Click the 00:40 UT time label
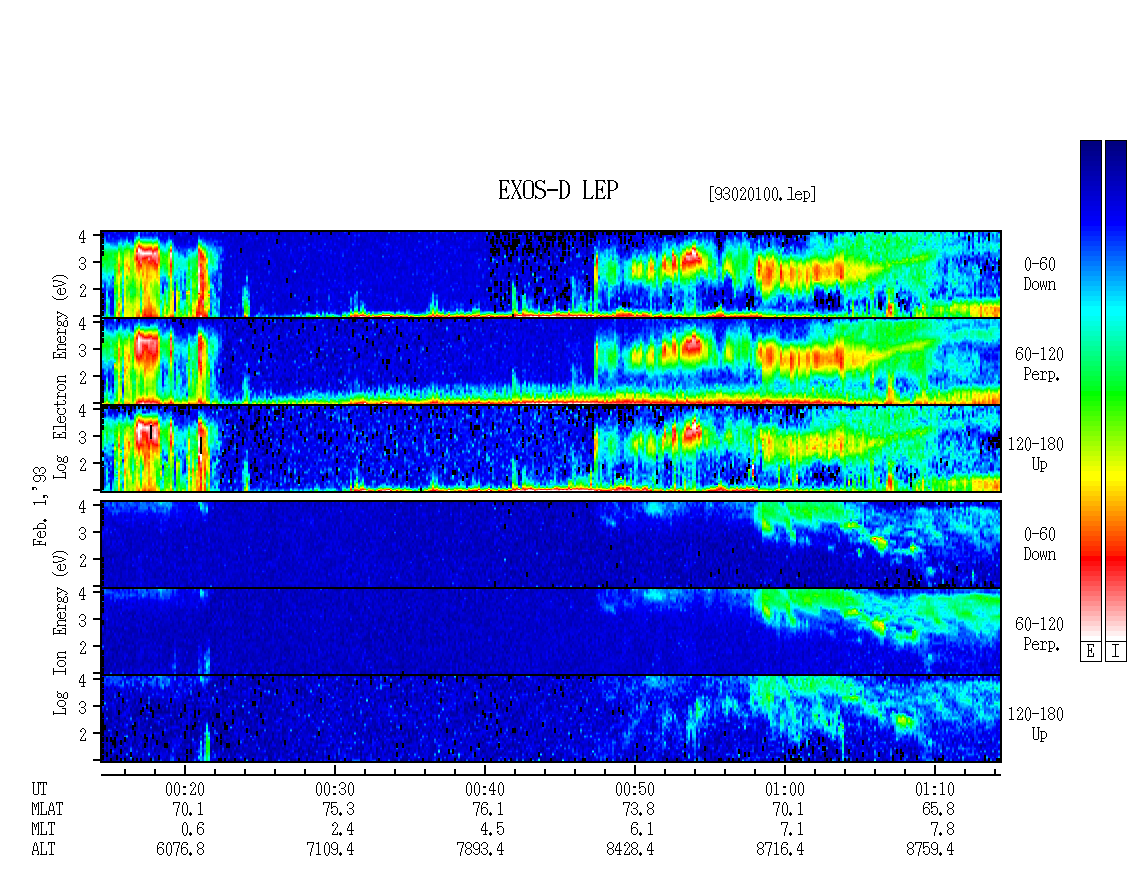 point(485,789)
